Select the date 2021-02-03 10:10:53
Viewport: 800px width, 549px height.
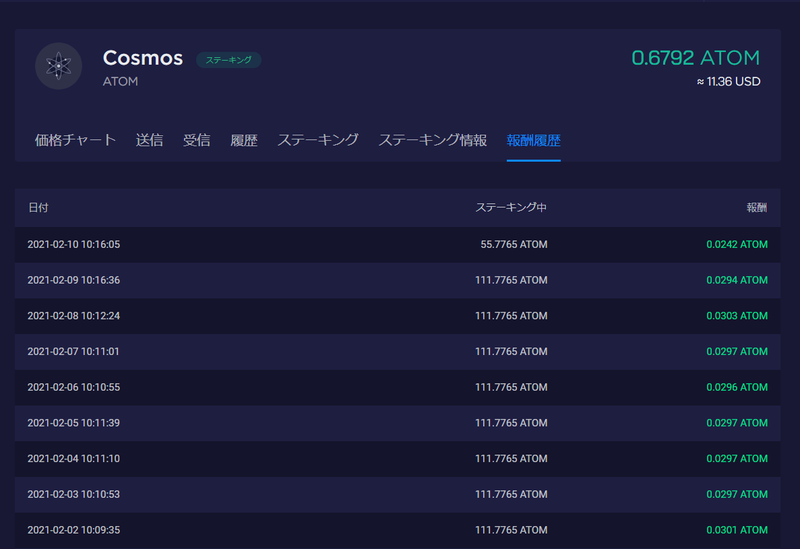(x=74, y=494)
